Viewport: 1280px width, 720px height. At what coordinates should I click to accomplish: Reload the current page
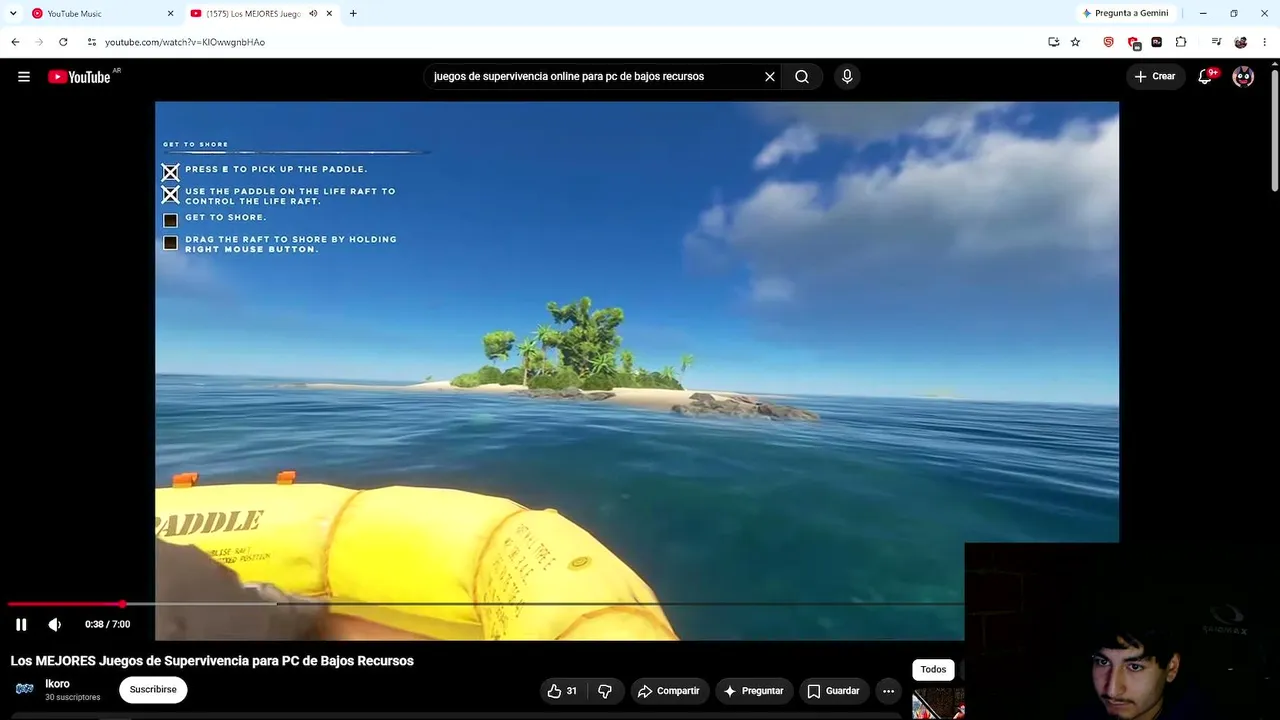(63, 42)
